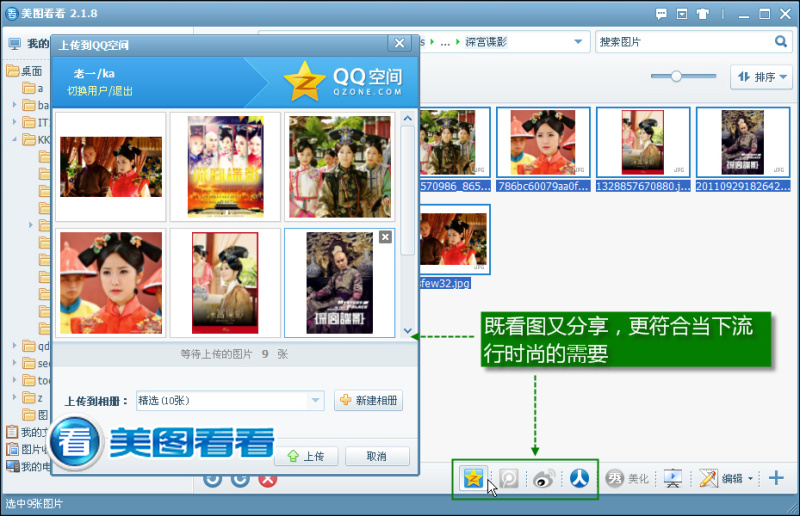
Task: Open the title bar dropdown menu icon
Action: click(682, 14)
